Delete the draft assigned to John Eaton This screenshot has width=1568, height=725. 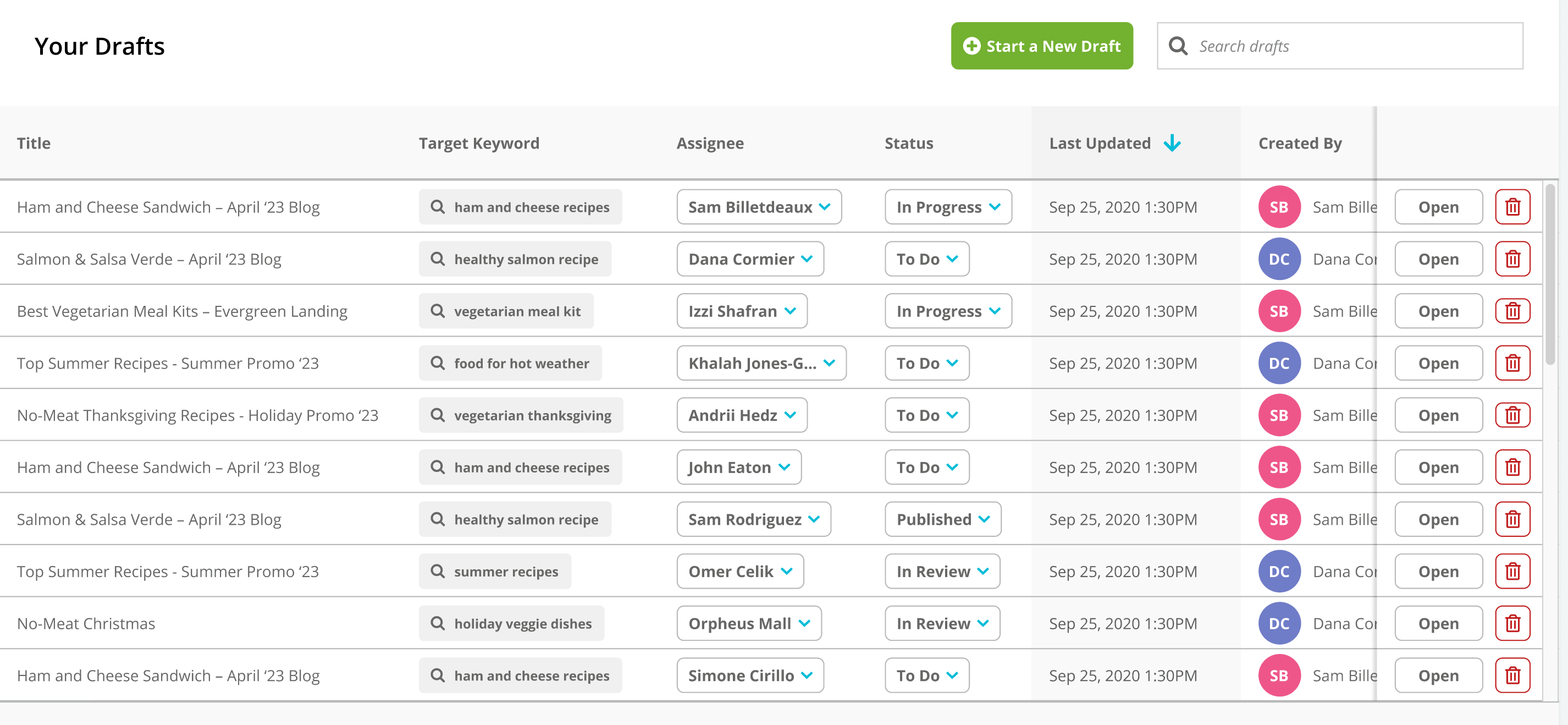tap(1512, 468)
